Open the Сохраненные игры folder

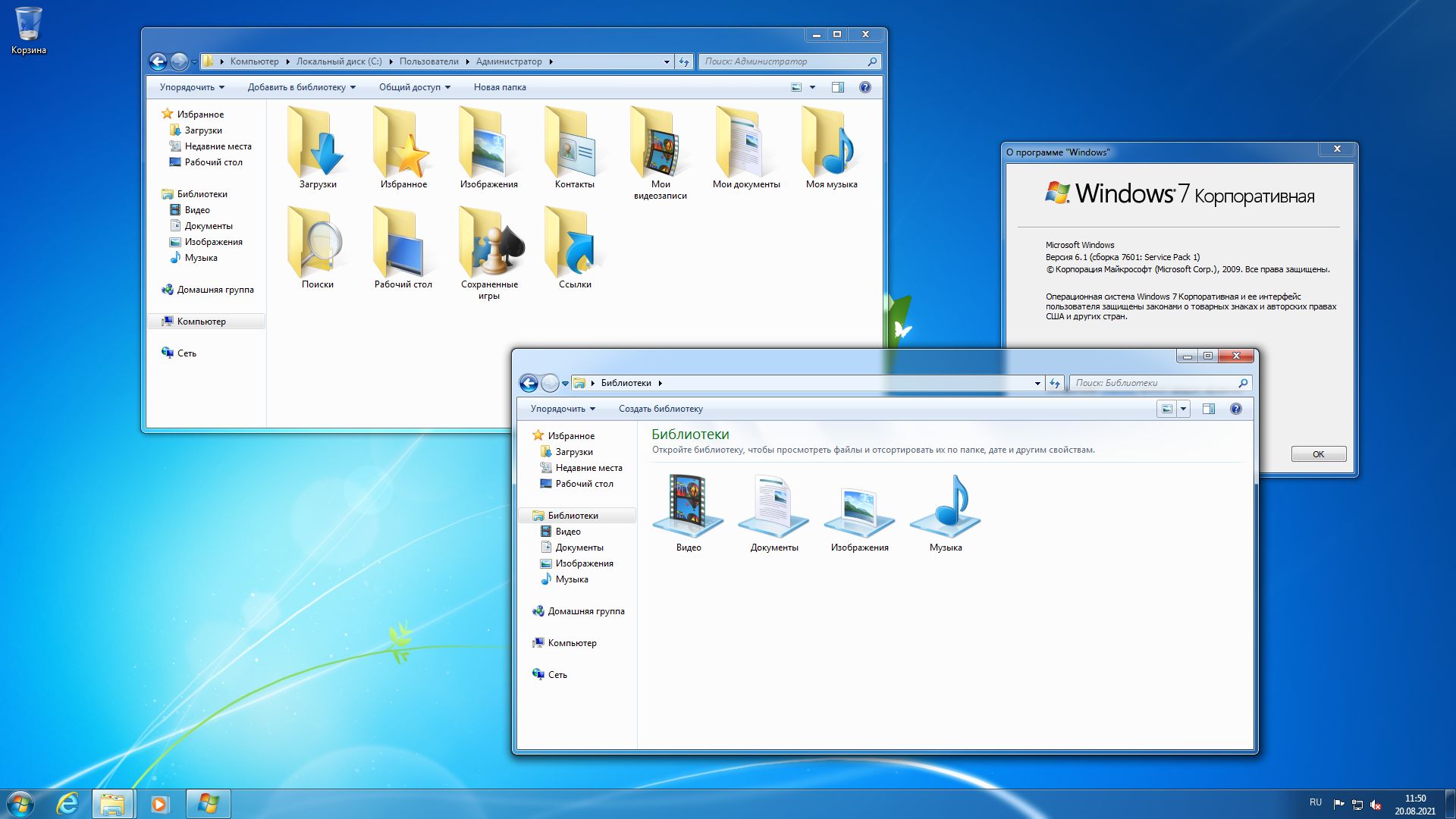coord(489,246)
